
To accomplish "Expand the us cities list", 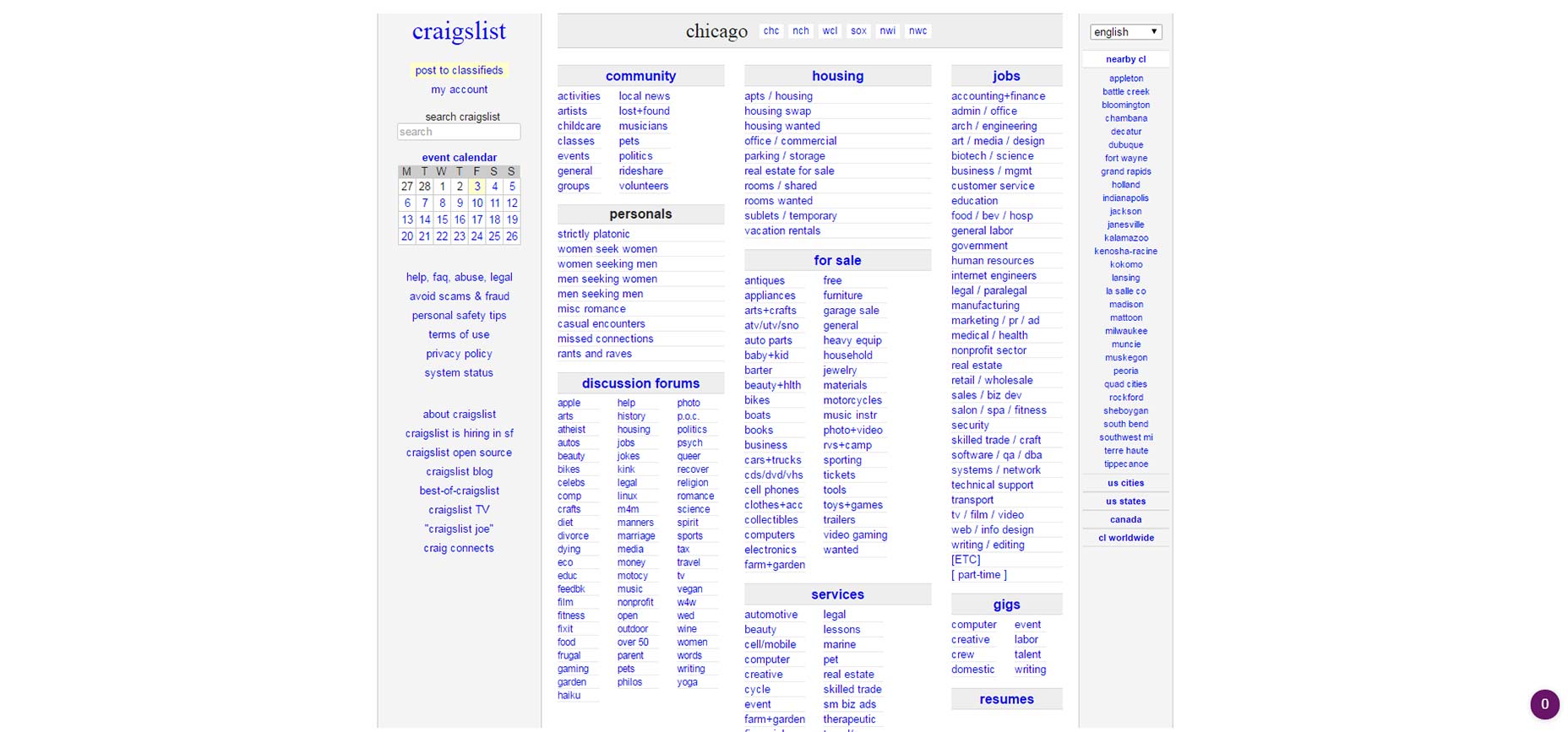I will tap(1125, 483).
